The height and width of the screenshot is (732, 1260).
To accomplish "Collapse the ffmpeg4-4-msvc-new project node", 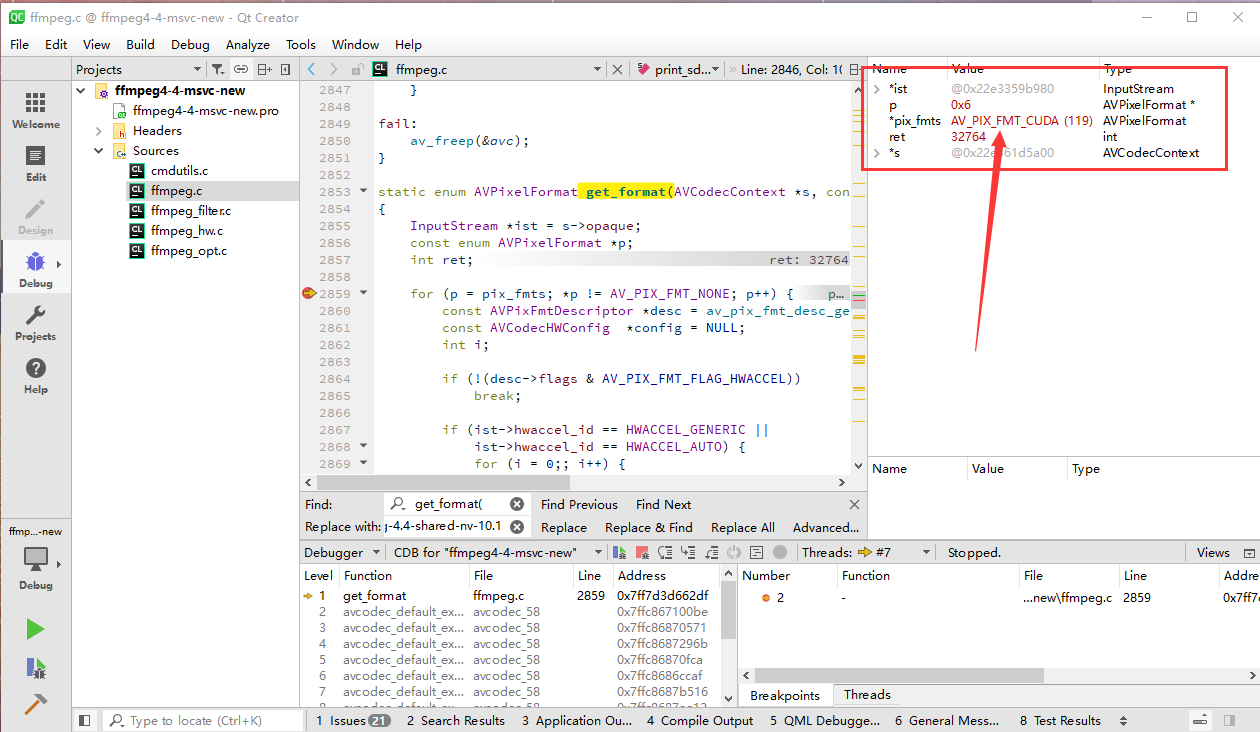I will (x=82, y=91).
